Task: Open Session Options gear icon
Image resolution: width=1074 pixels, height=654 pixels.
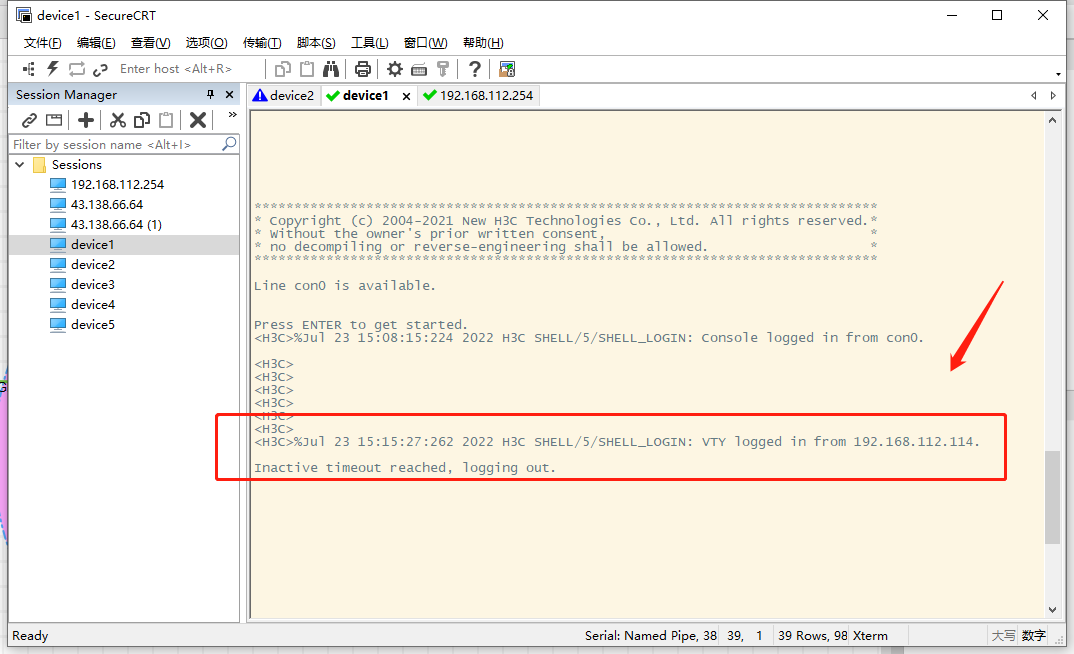Action: [x=395, y=69]
